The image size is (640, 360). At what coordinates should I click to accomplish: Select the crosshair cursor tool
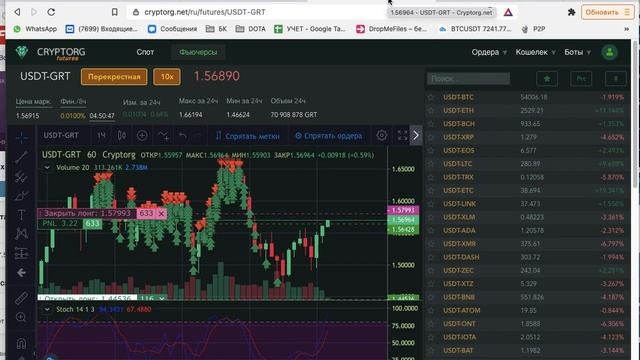[21, 138]
